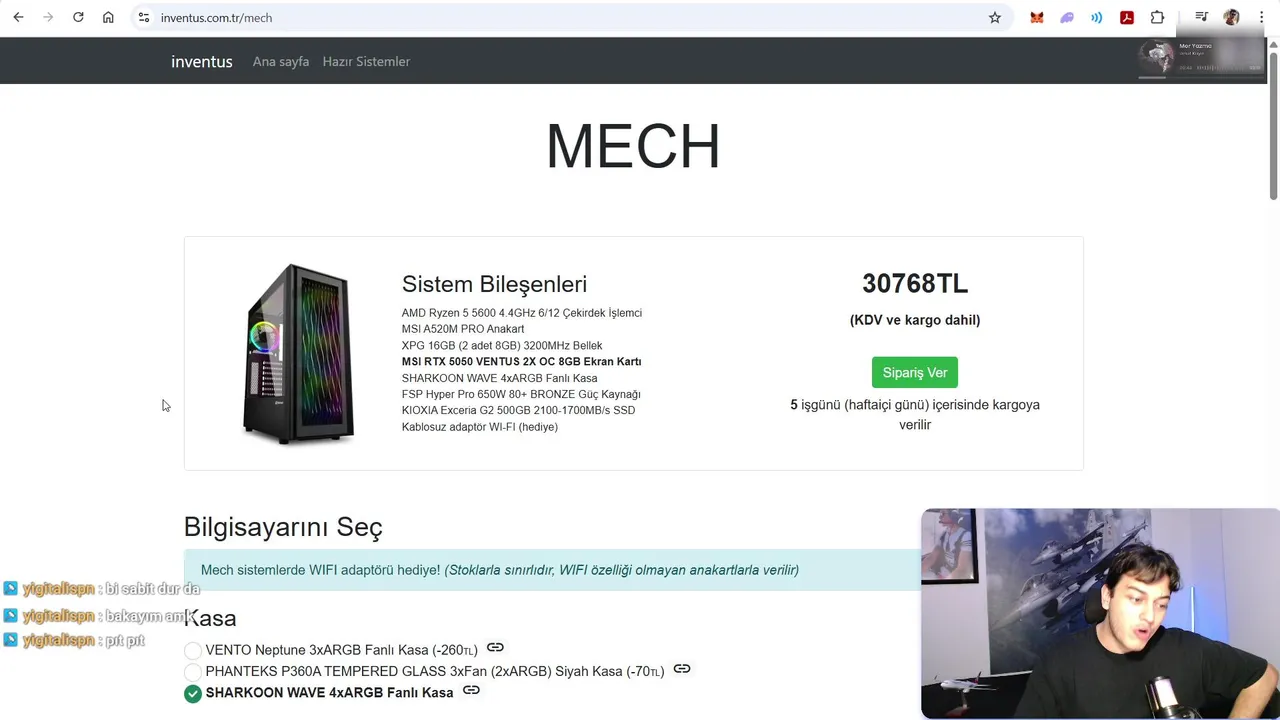This screenshot has width=1280, height=720.
Task: Open the Extensions puzzle piece icon
Action: [1157, 17]
